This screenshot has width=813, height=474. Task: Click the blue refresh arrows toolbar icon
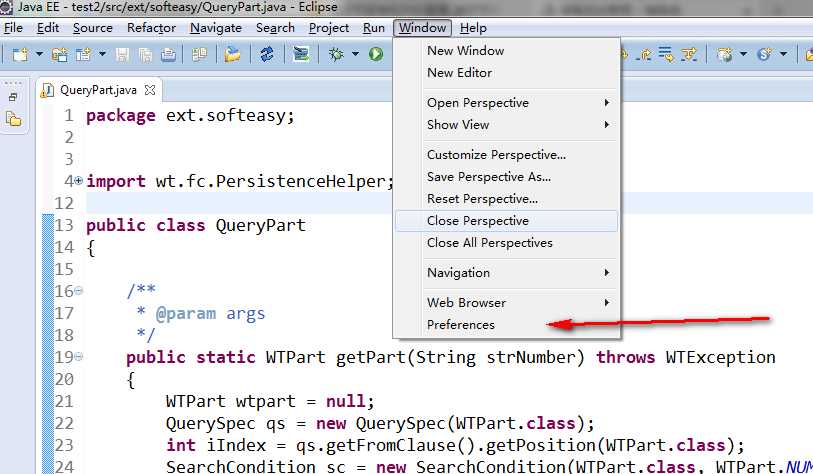coord(267,54)
